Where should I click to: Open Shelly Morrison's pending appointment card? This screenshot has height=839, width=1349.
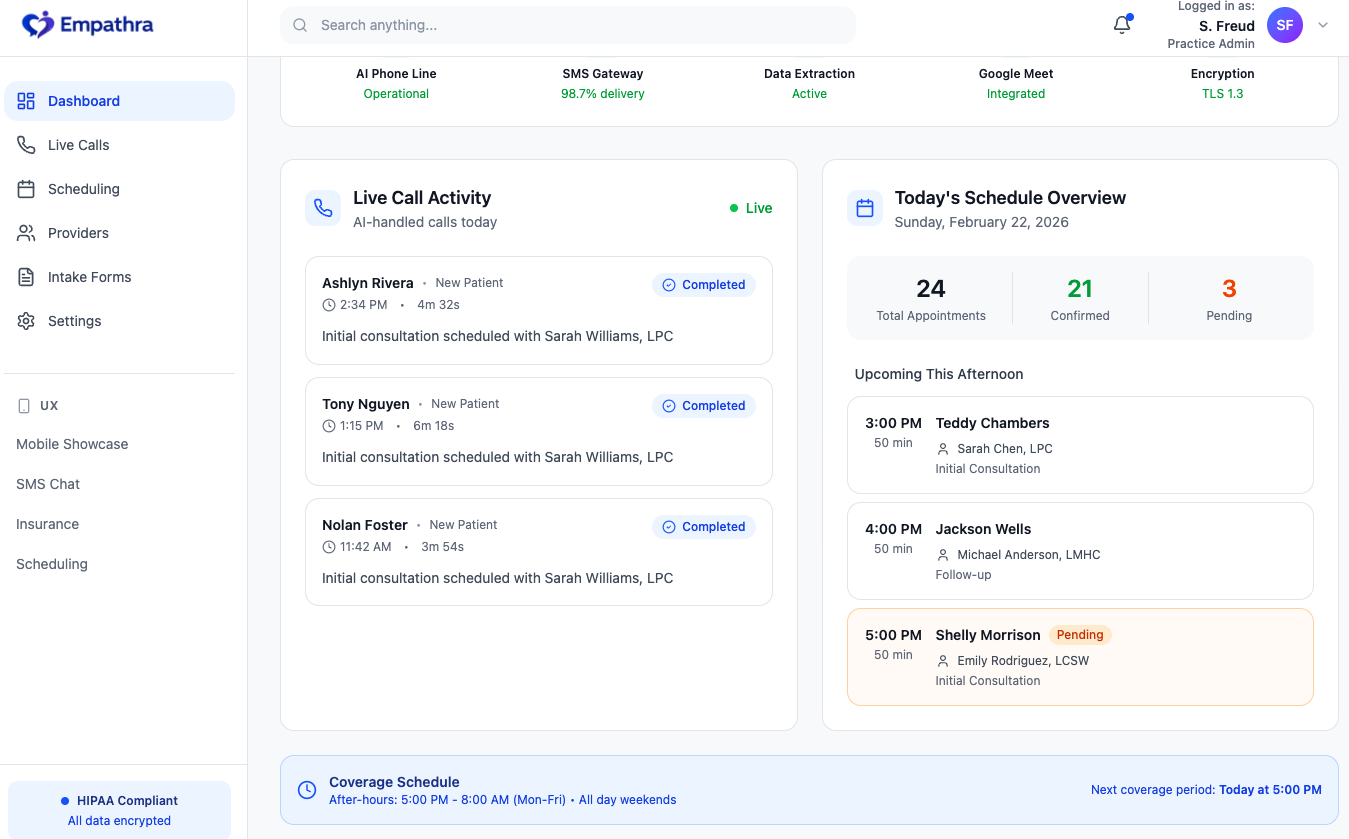pyautogui.click(x=1079, y=657)
